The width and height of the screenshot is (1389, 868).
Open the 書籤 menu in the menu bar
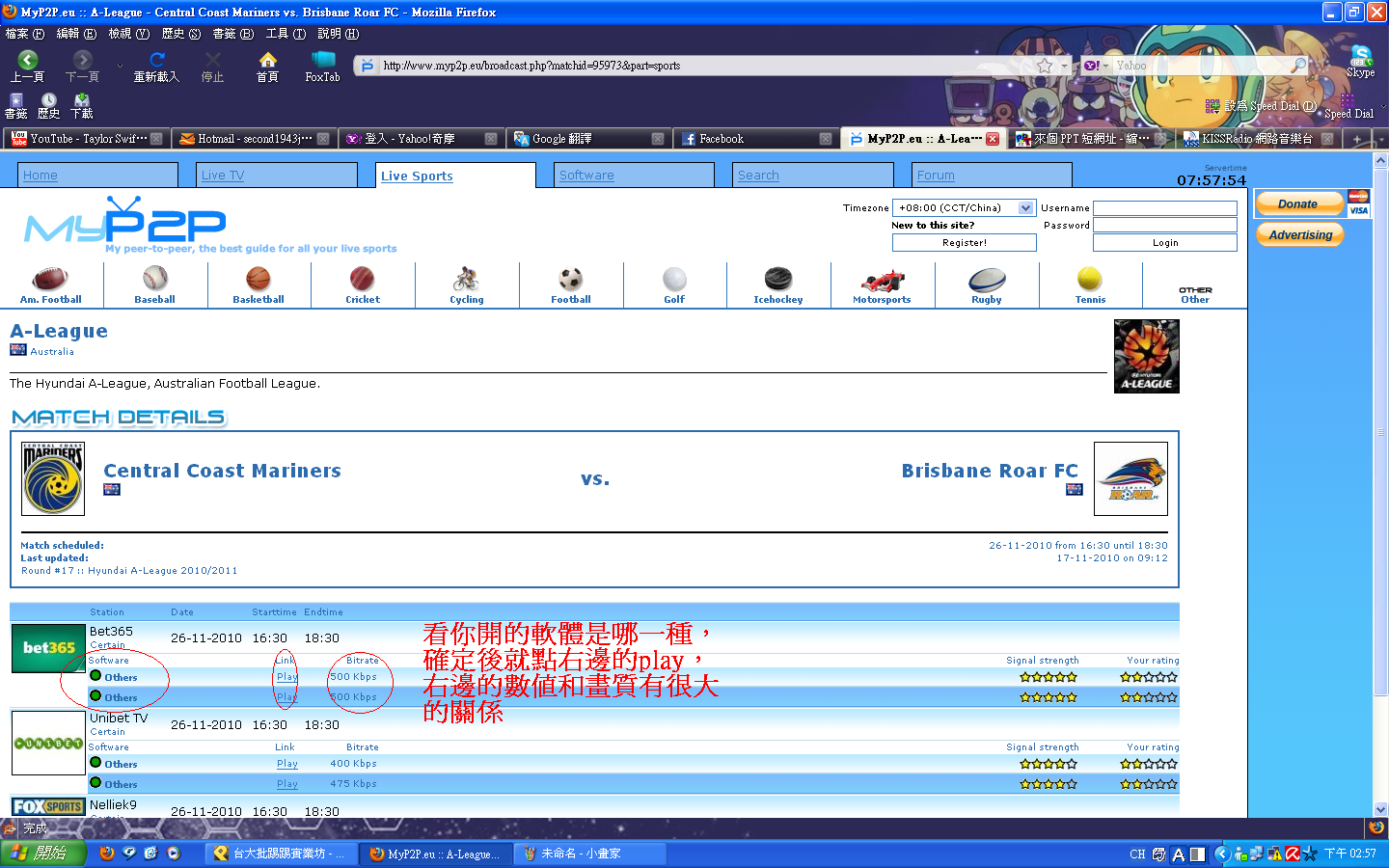tap(233, 34)
